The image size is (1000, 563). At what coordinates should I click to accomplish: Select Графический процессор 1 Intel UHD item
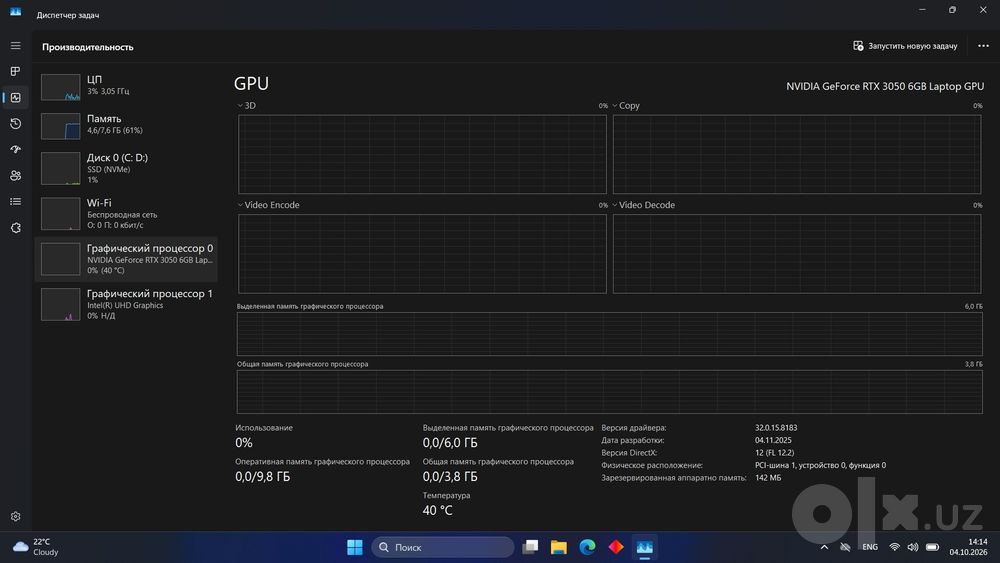[126, 304]
